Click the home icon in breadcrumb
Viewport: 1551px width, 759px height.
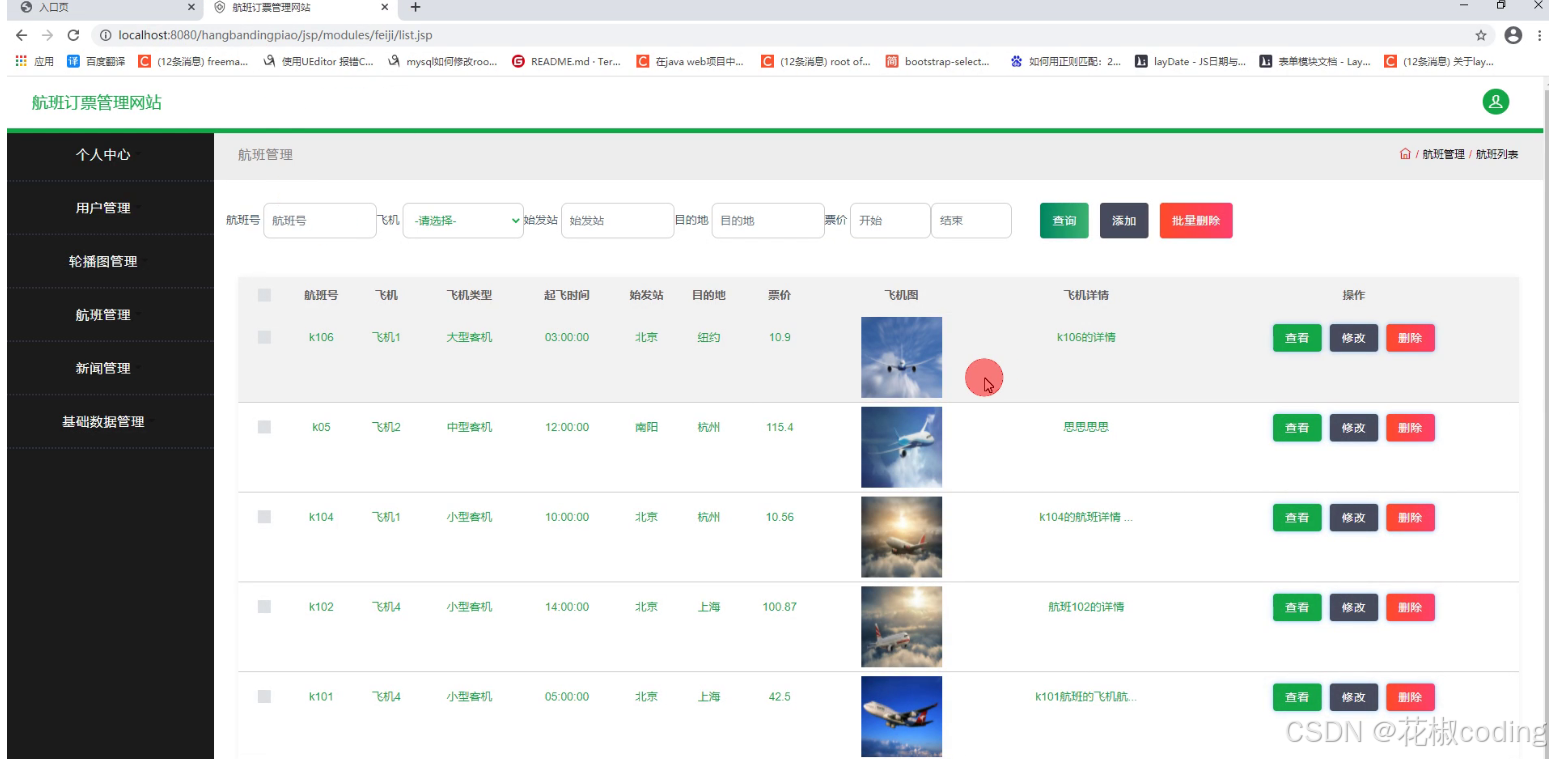tap(1405, 154)
